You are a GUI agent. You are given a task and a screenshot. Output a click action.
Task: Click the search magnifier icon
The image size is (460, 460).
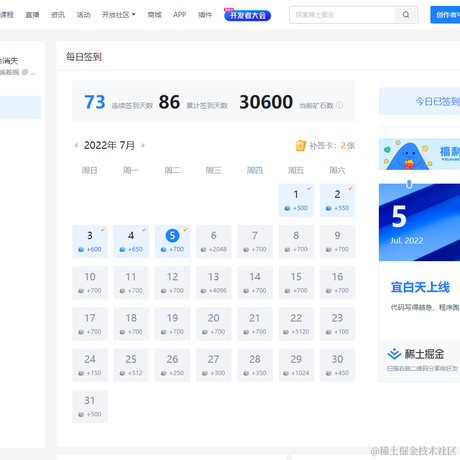point(406,15)
